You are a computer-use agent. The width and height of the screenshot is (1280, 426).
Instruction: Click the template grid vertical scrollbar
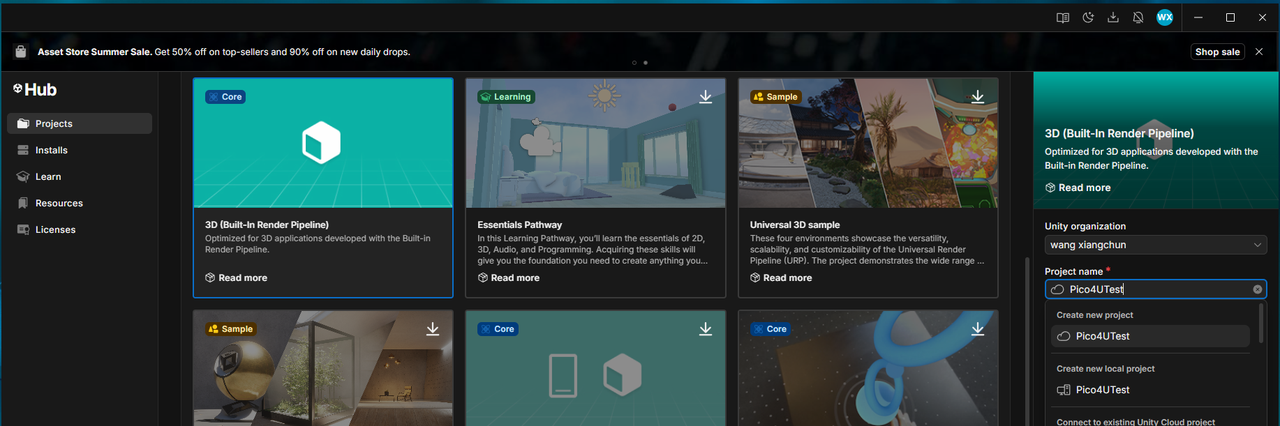tap(1026, 340)
